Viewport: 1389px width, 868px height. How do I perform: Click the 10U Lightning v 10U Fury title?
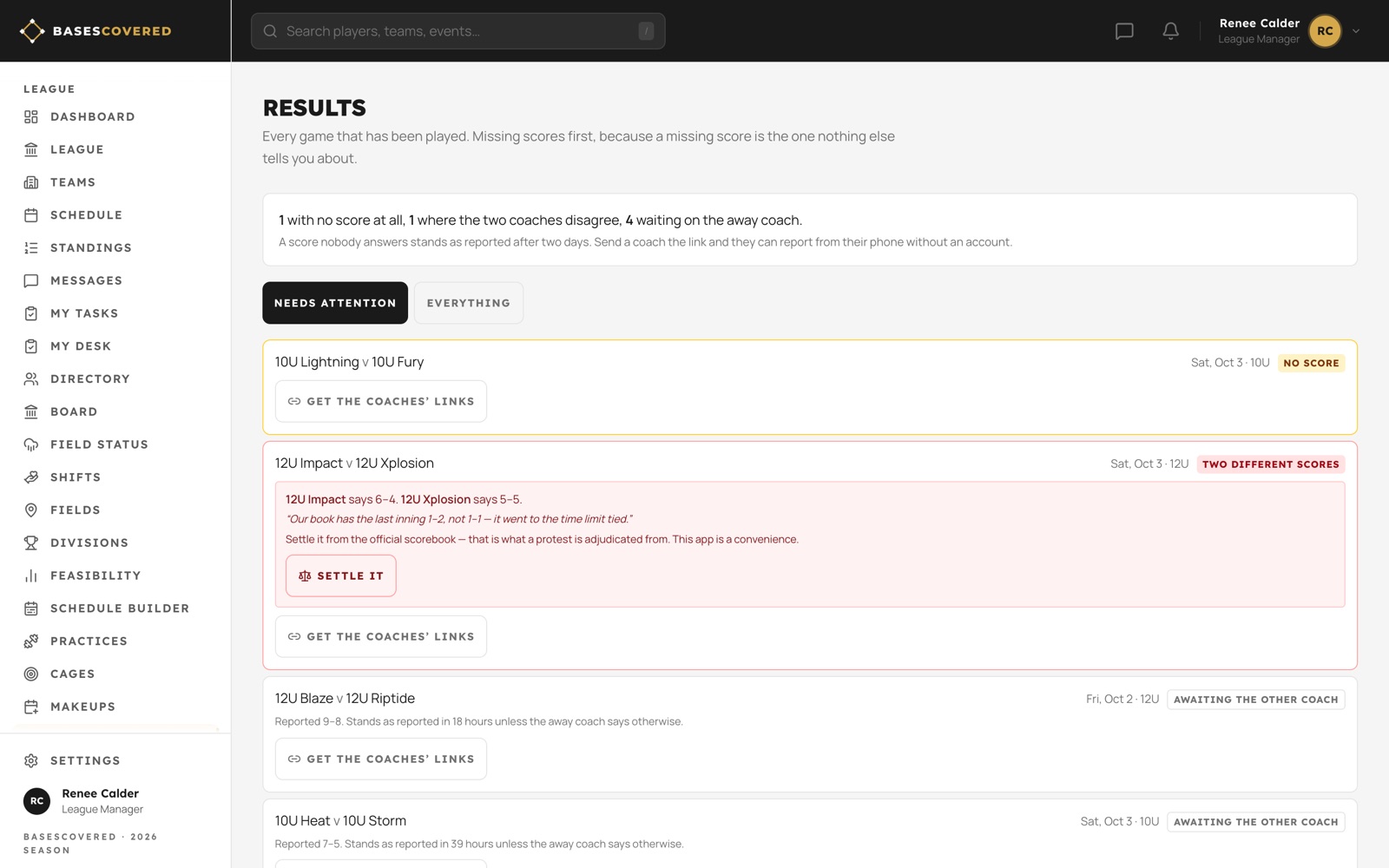pos(349,362)
